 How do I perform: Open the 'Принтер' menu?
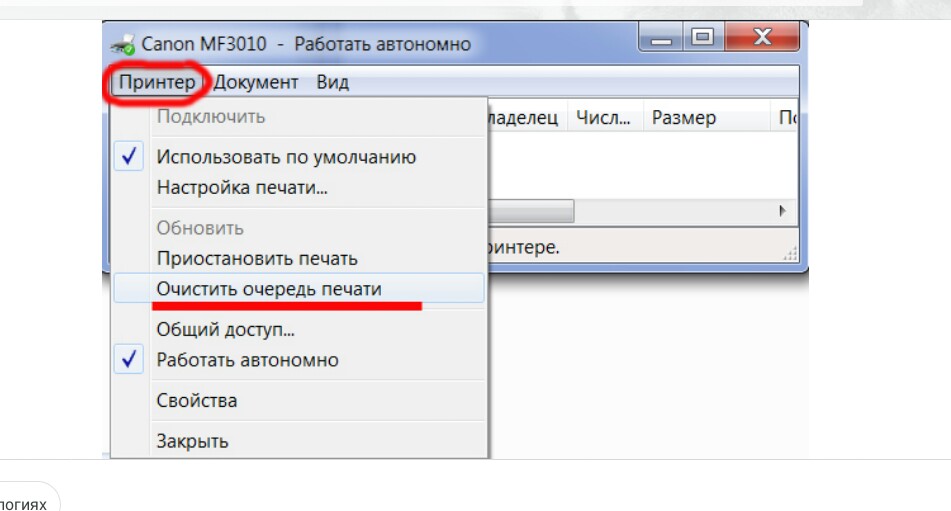coord(156,82)
